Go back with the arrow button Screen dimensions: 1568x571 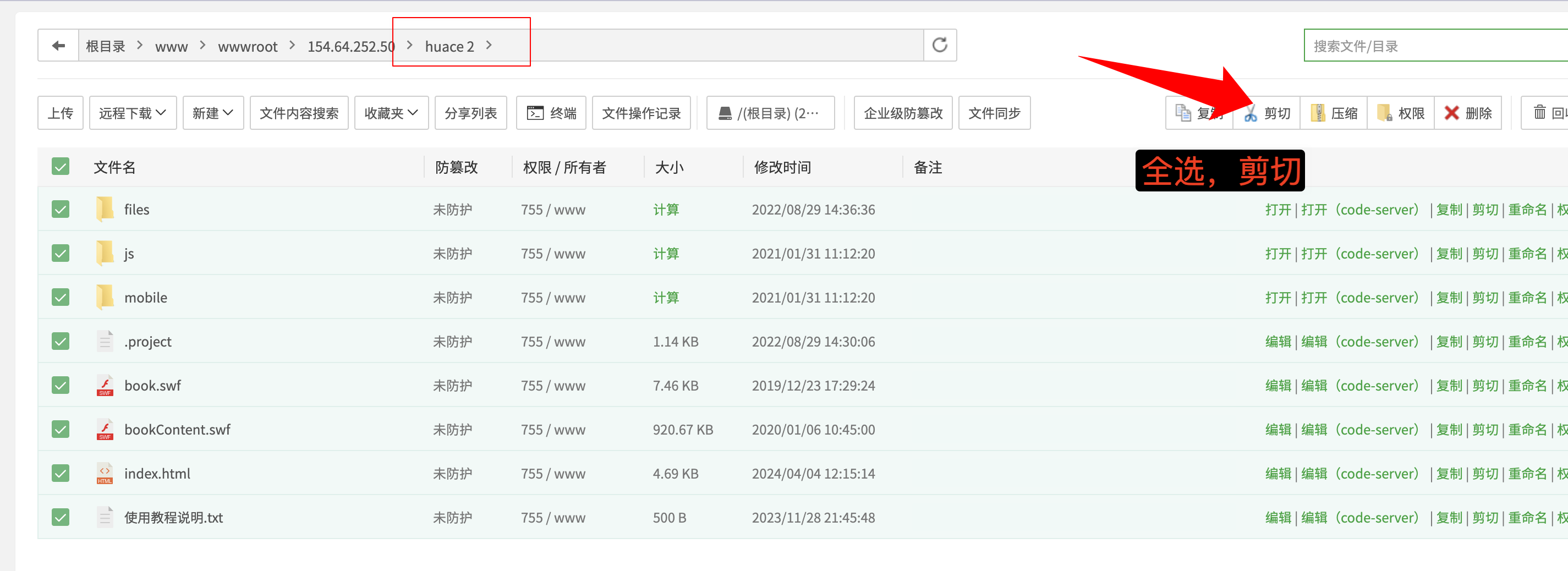pyautogui.click(x=57, y=45)
